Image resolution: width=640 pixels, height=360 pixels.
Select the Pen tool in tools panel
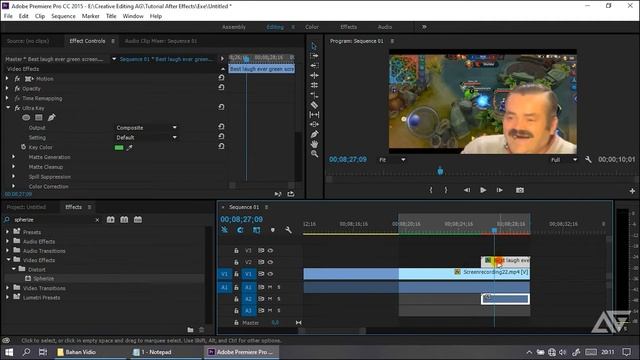tap(314, 134)
